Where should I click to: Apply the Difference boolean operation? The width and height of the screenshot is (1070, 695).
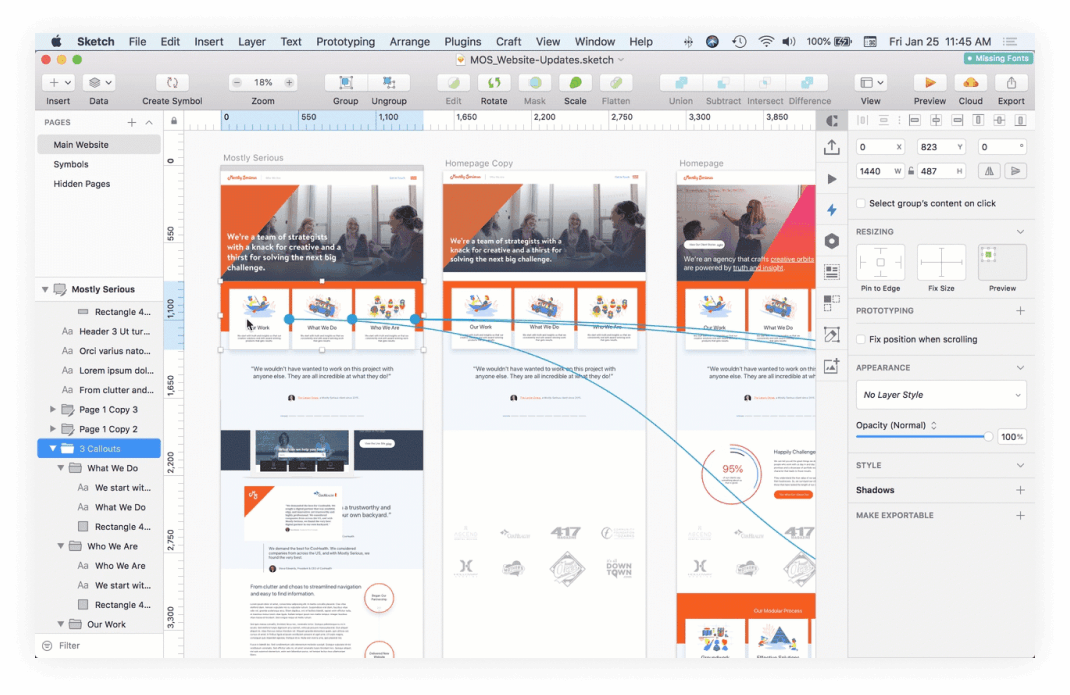pos(807,83)
